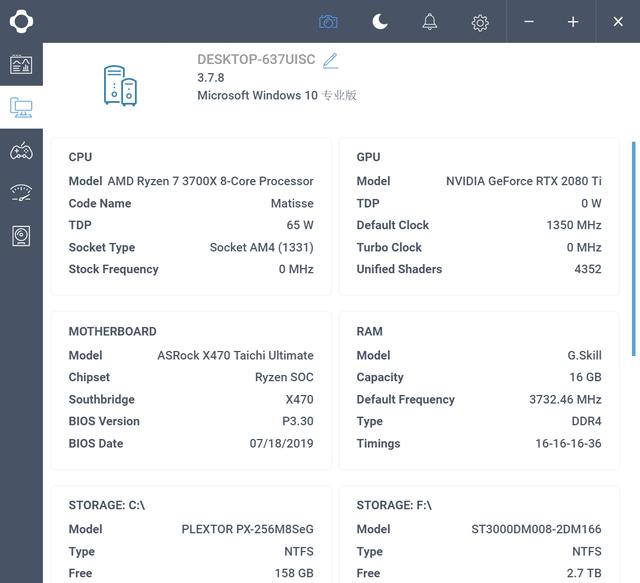Open the screenshot camera tool
The width and height of the screenshot is (640, 583).
[328, 22]
